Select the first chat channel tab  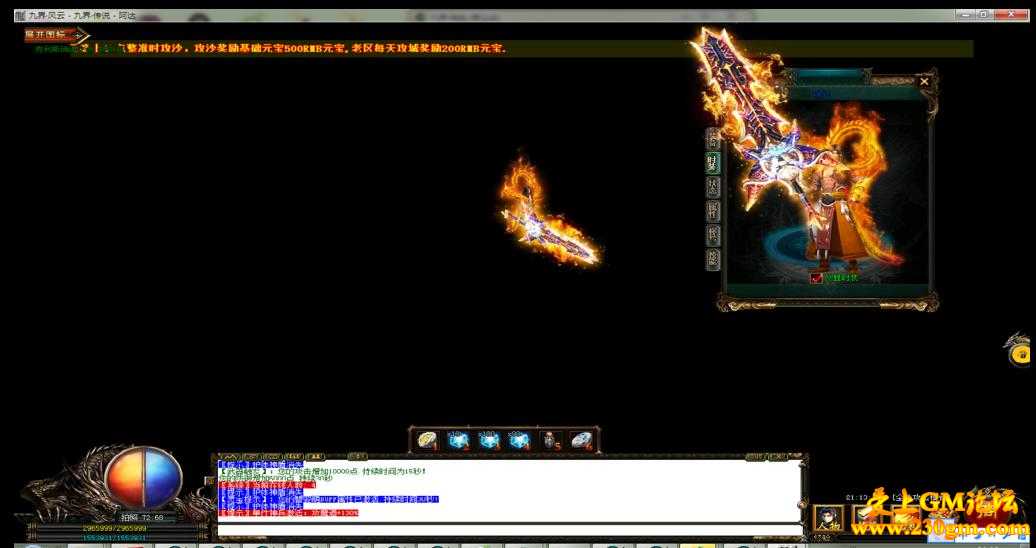tap(229, 457)
